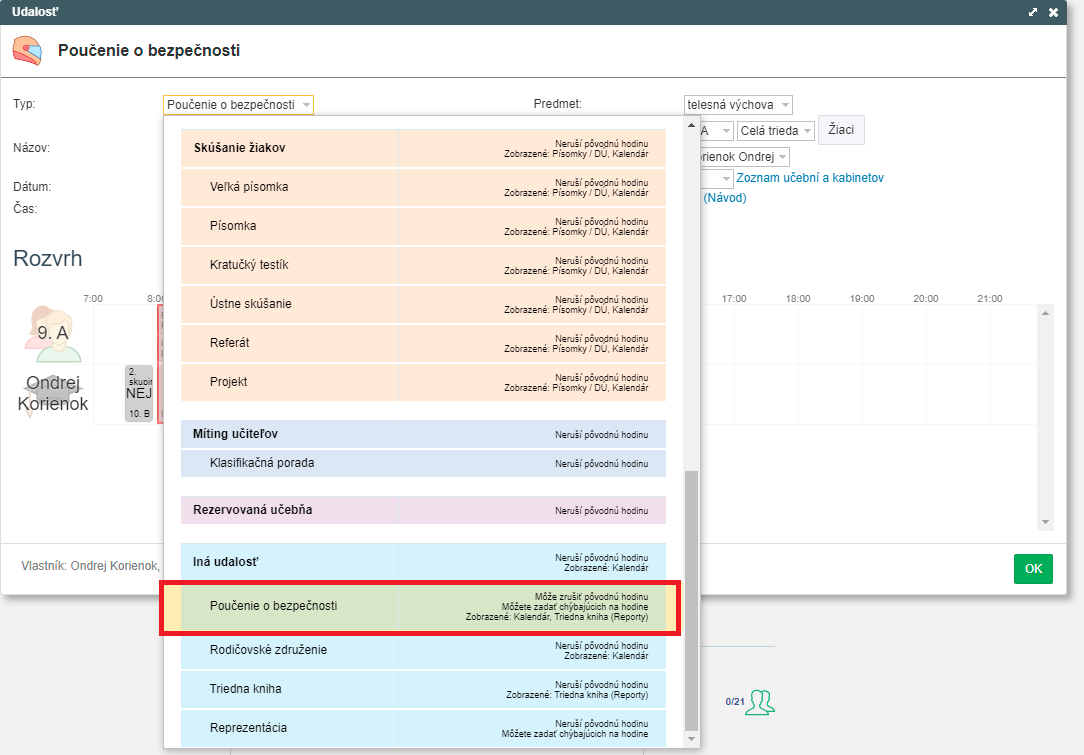The height and width of the screenshot is (755, 1084).
Task: Open the Korienok Ondrej teacher dropdown
Action: tap(740, 157)
